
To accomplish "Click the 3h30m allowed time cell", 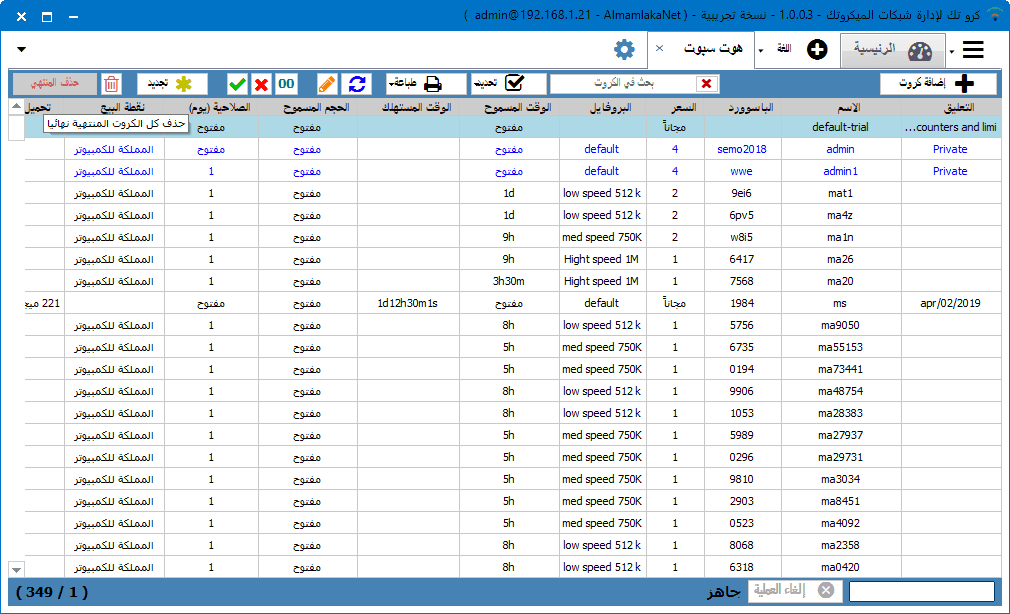I will point(509,281).
